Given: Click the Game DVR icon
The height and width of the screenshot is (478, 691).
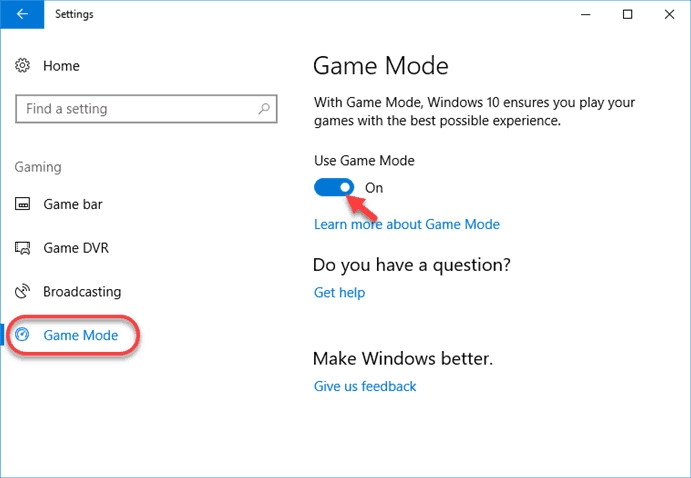Looking at the screenshot, I should pyautogui.click(x=23, y=248).
